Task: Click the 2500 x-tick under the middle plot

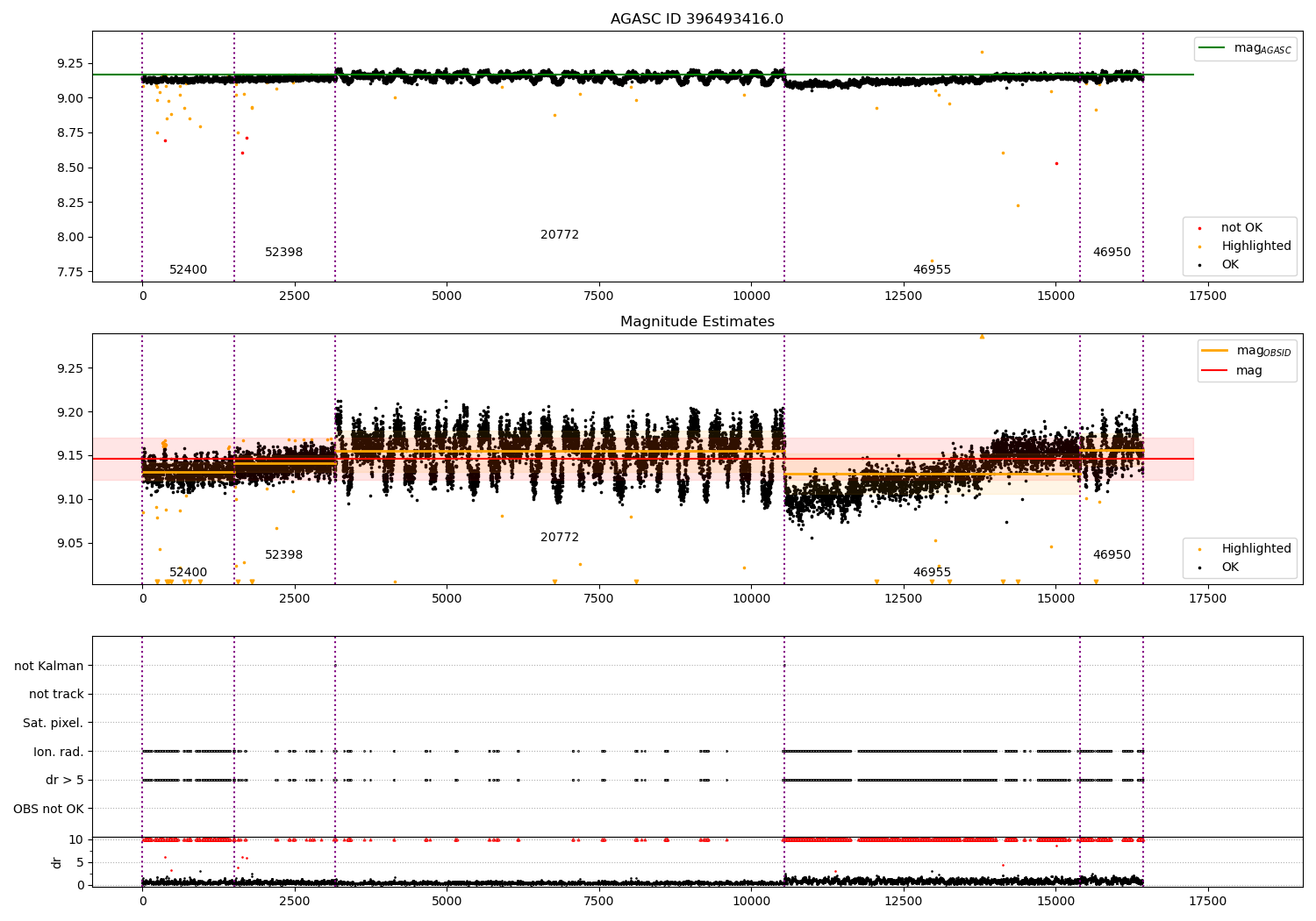Action: tap(295, 599)
